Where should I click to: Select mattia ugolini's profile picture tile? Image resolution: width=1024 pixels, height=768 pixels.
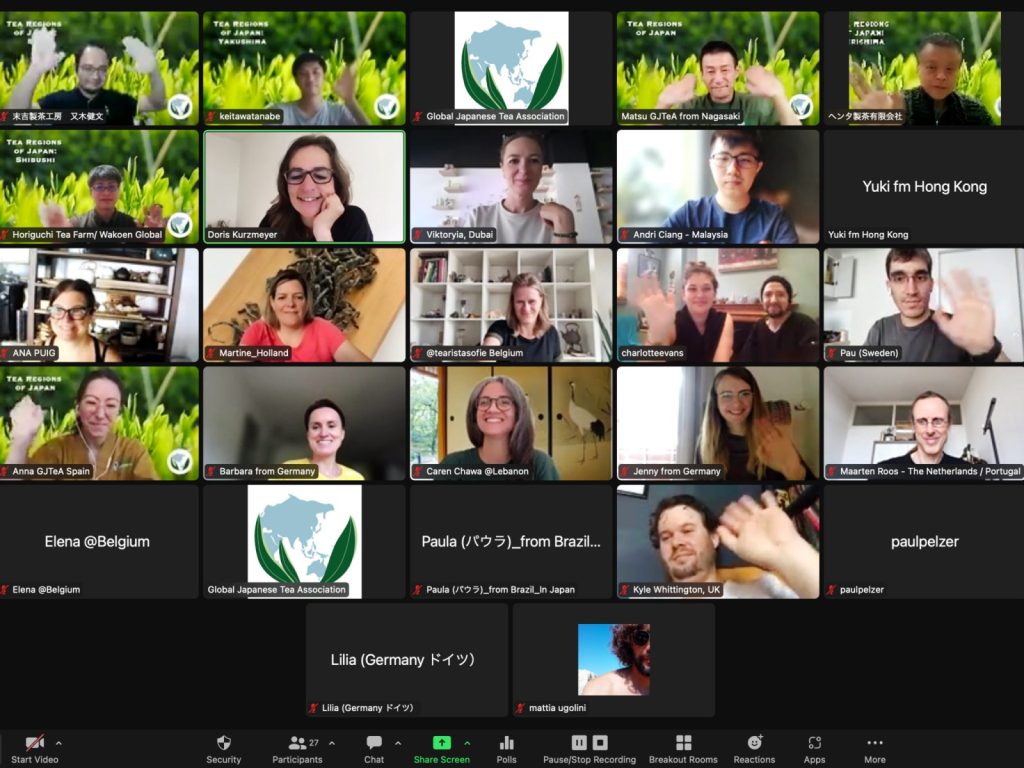pyautogui.click(x=614, y=659)
